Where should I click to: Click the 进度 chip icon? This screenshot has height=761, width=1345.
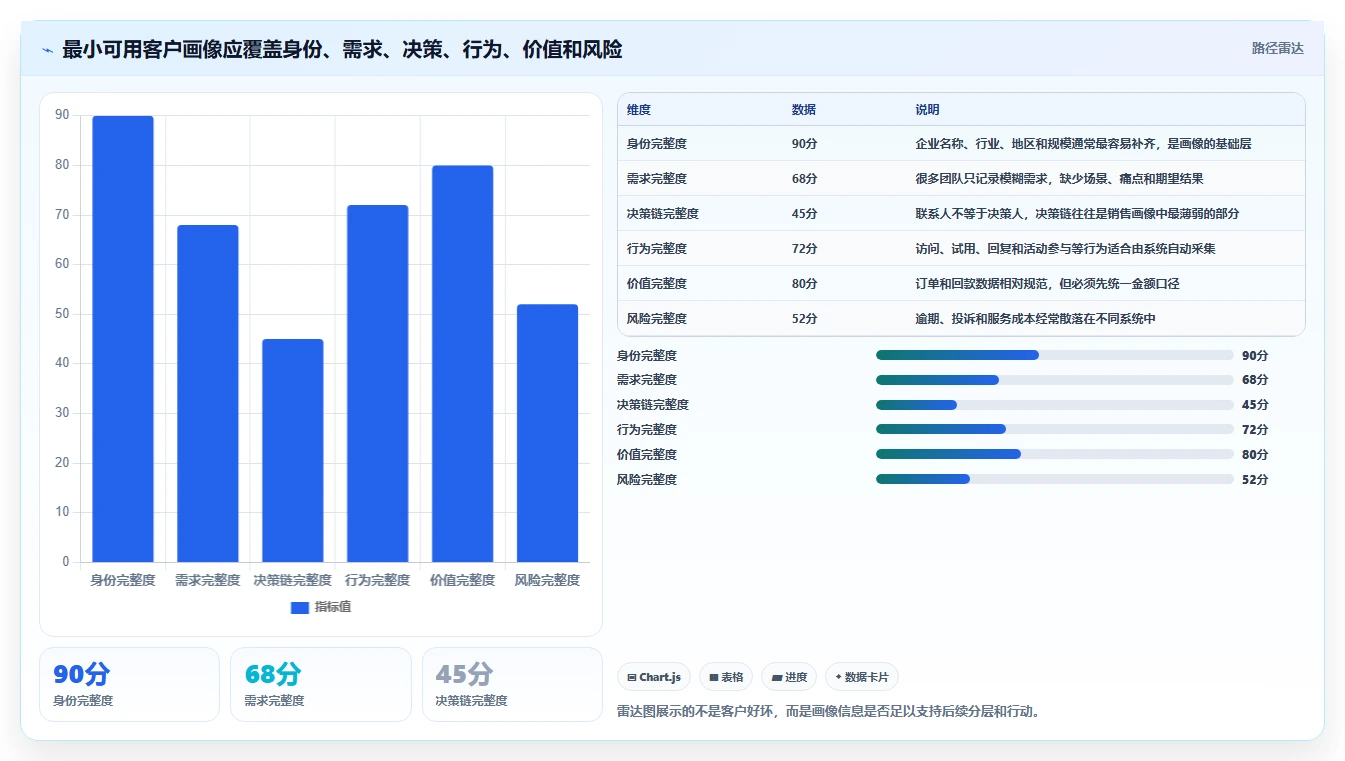point(777,677)
